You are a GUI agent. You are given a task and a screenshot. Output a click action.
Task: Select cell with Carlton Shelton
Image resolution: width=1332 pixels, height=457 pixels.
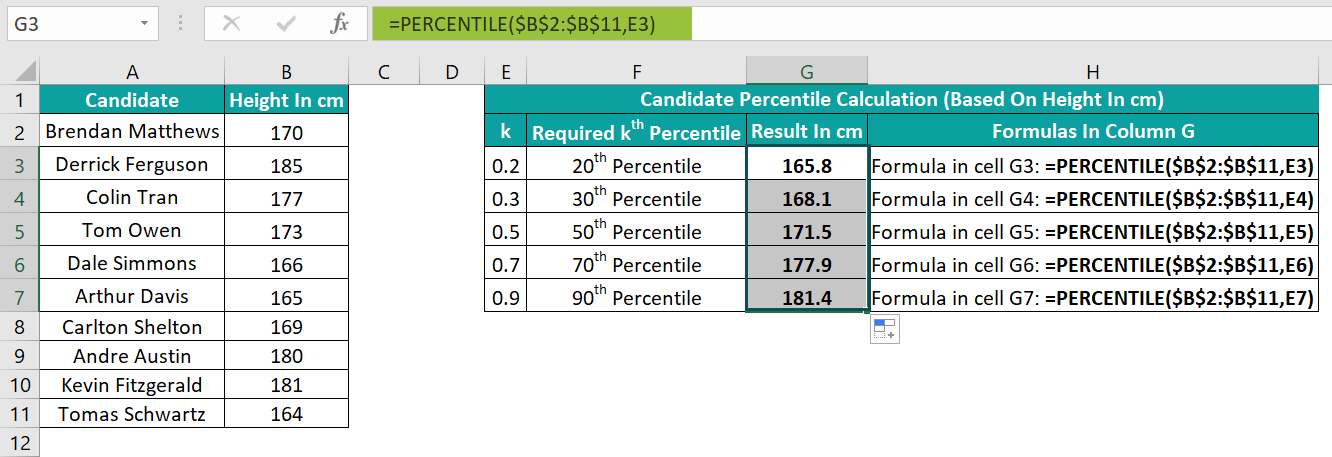click(132, 327)
